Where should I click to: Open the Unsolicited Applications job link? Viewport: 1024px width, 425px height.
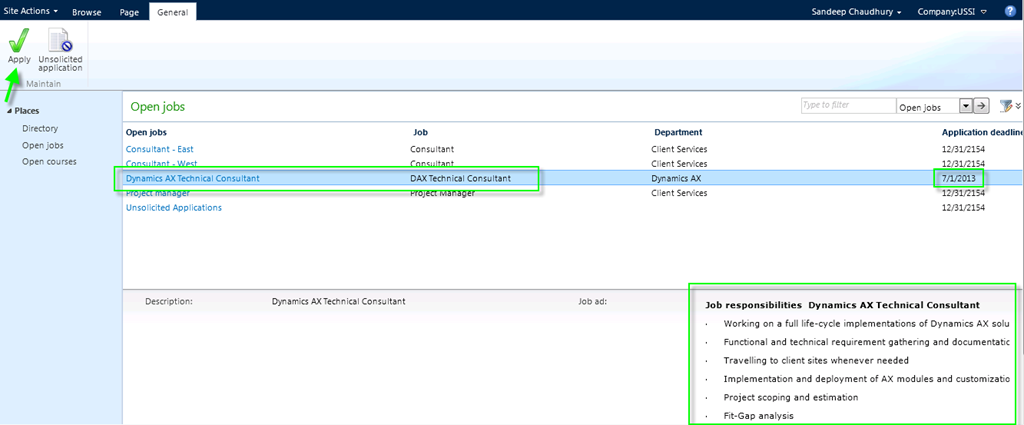point(174,208)
